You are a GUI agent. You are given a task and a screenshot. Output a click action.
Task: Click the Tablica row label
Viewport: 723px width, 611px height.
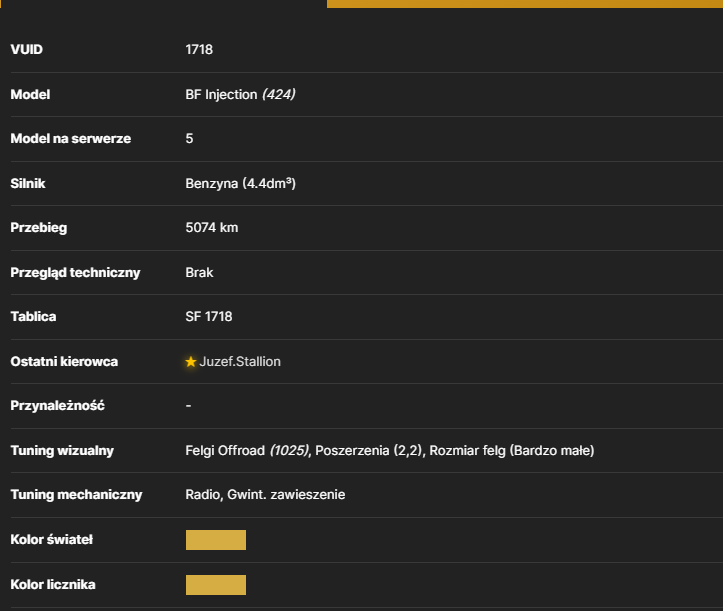[x=33, y=317]
